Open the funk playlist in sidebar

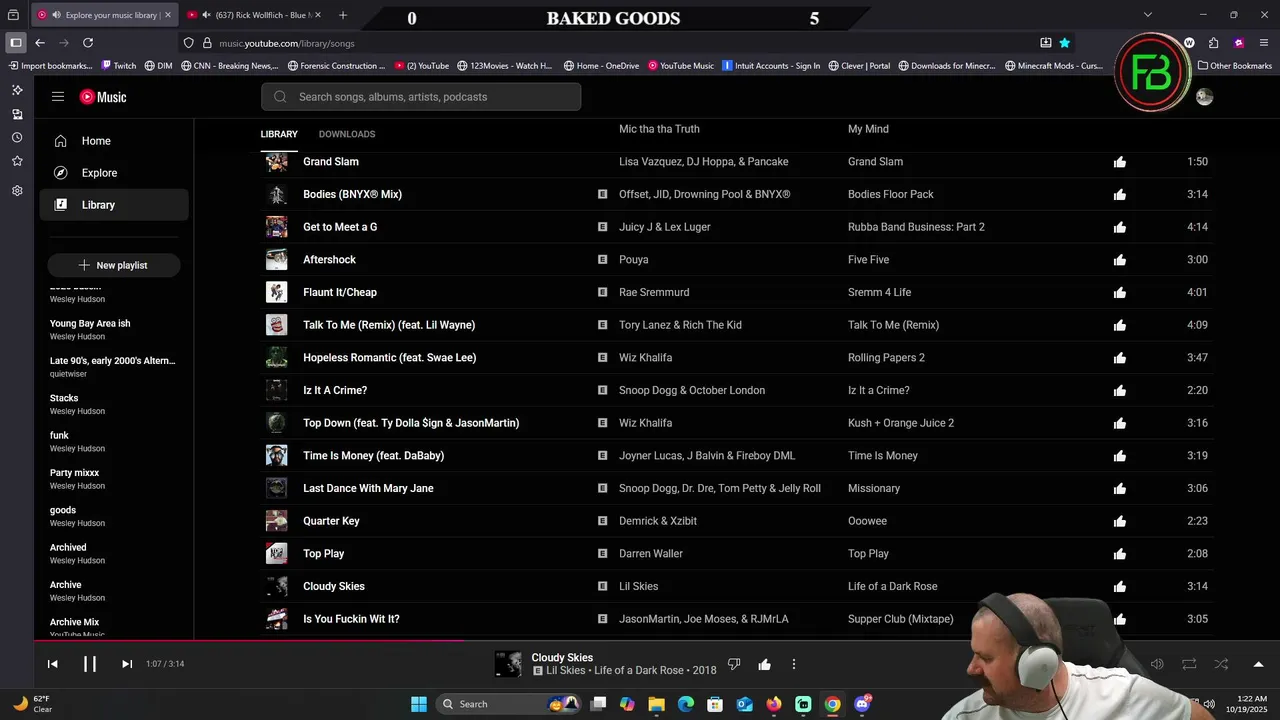pos(60,435)
